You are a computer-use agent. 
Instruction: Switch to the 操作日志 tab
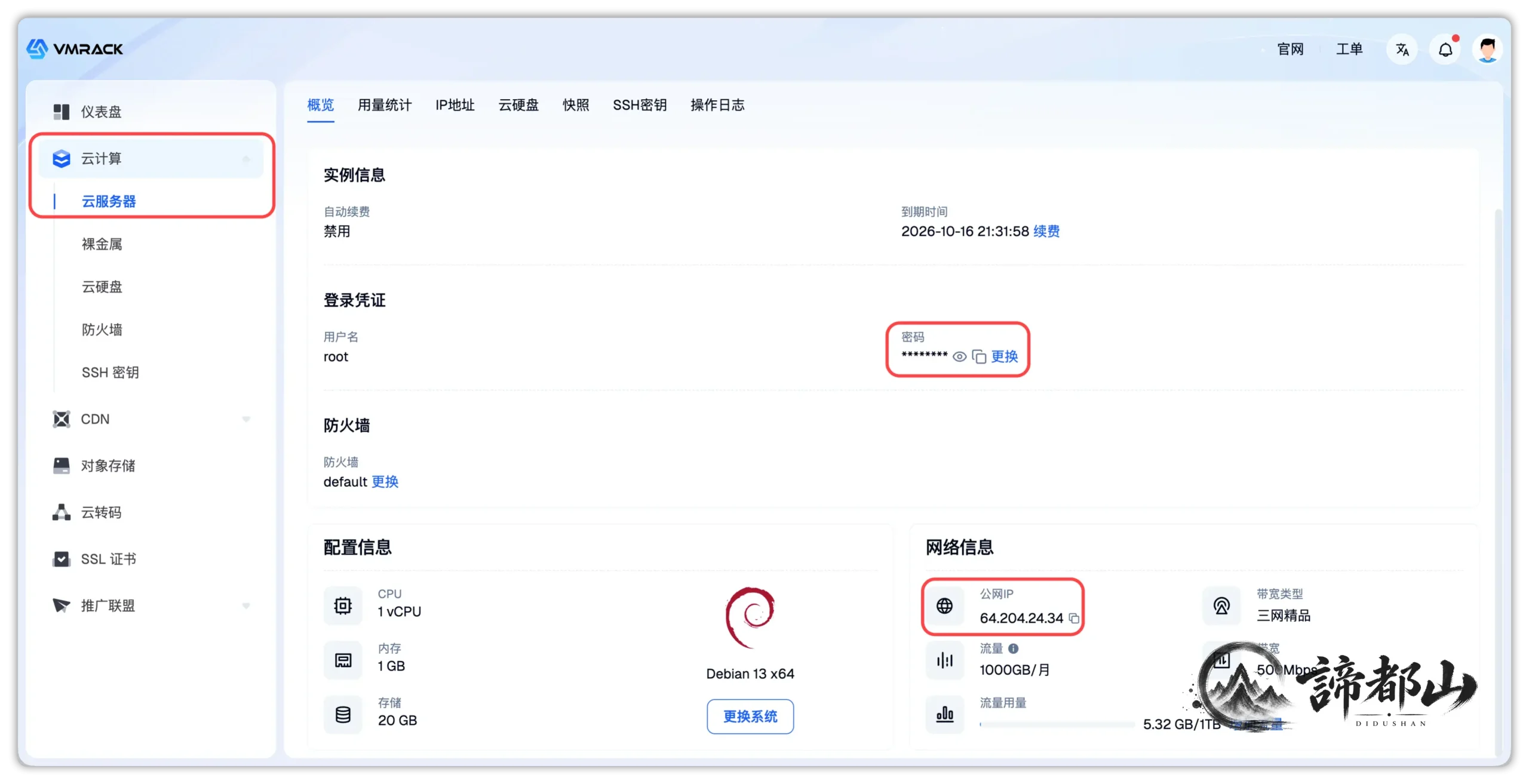[717, 106]
